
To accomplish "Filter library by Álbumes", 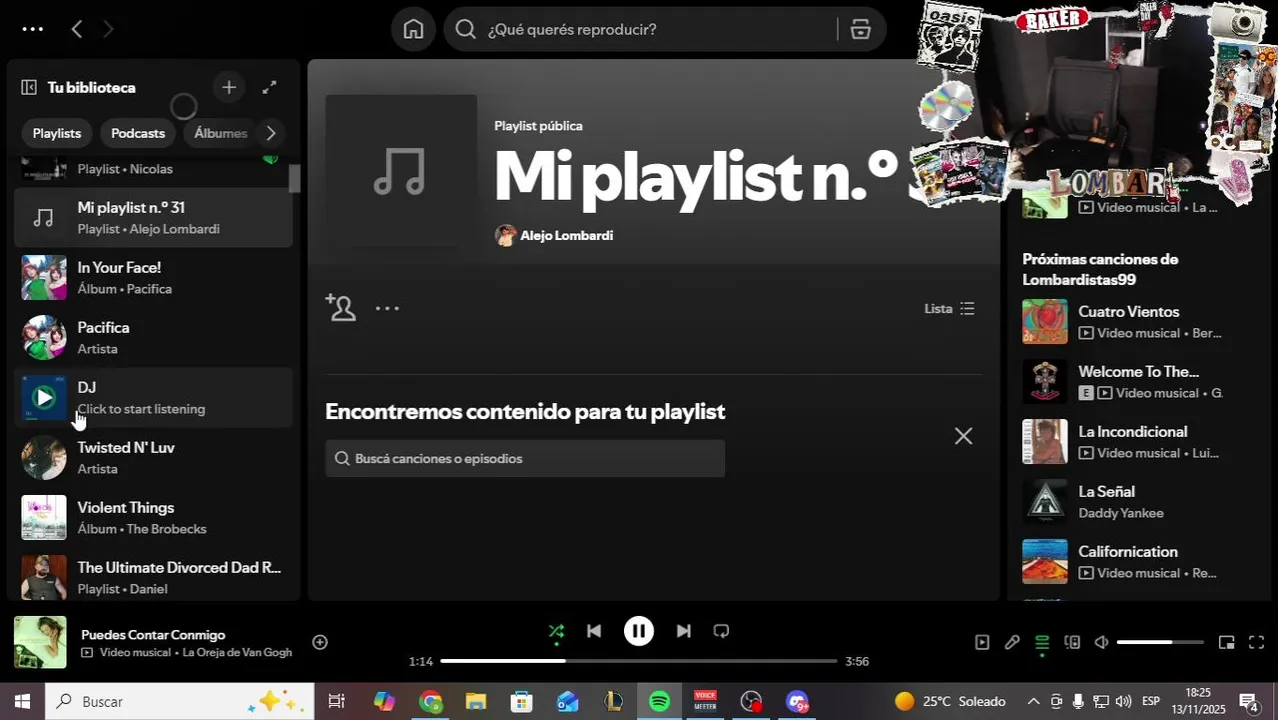I will [x=220, y=133].
